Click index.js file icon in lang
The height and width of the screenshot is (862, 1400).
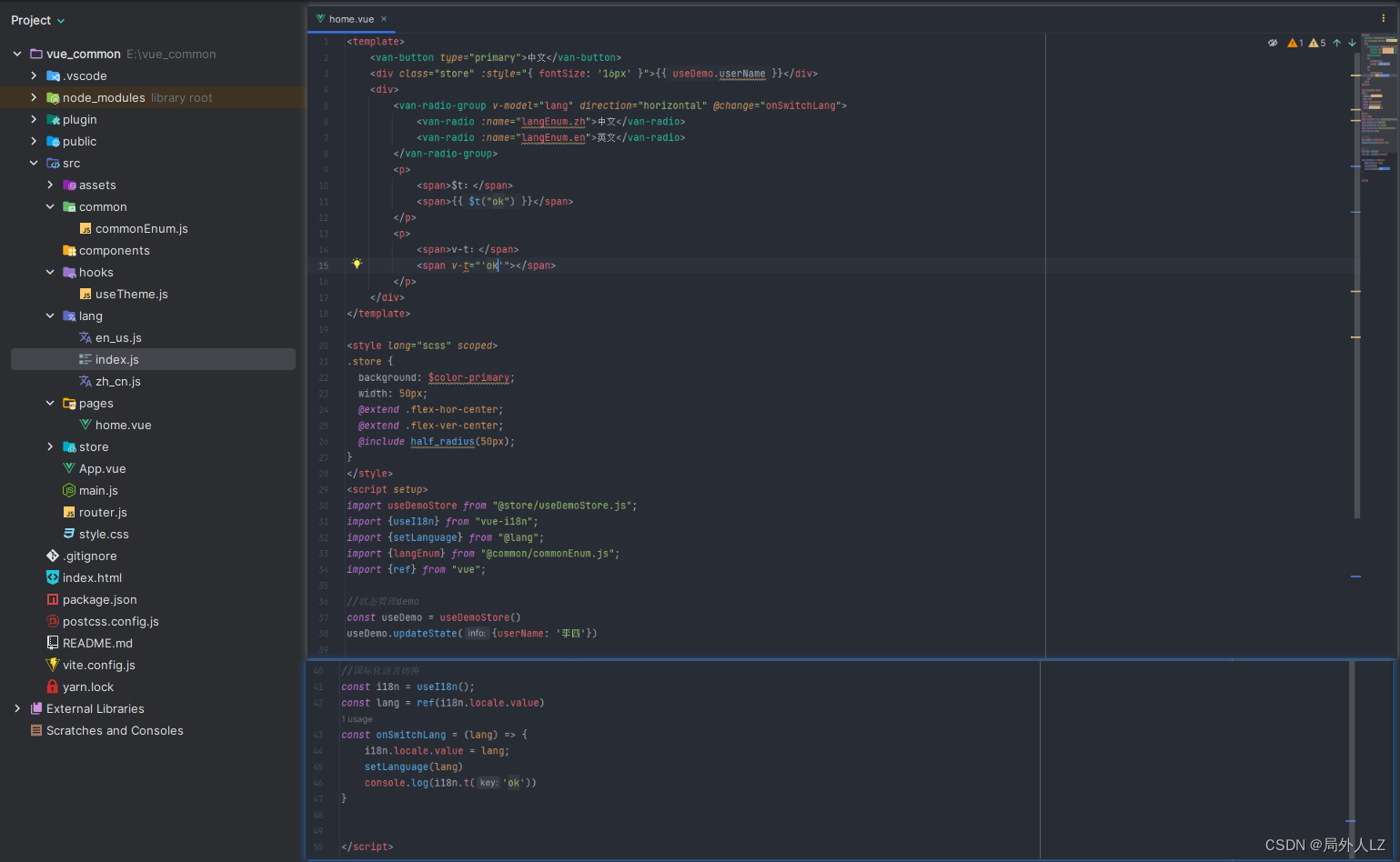coord(86,359)
